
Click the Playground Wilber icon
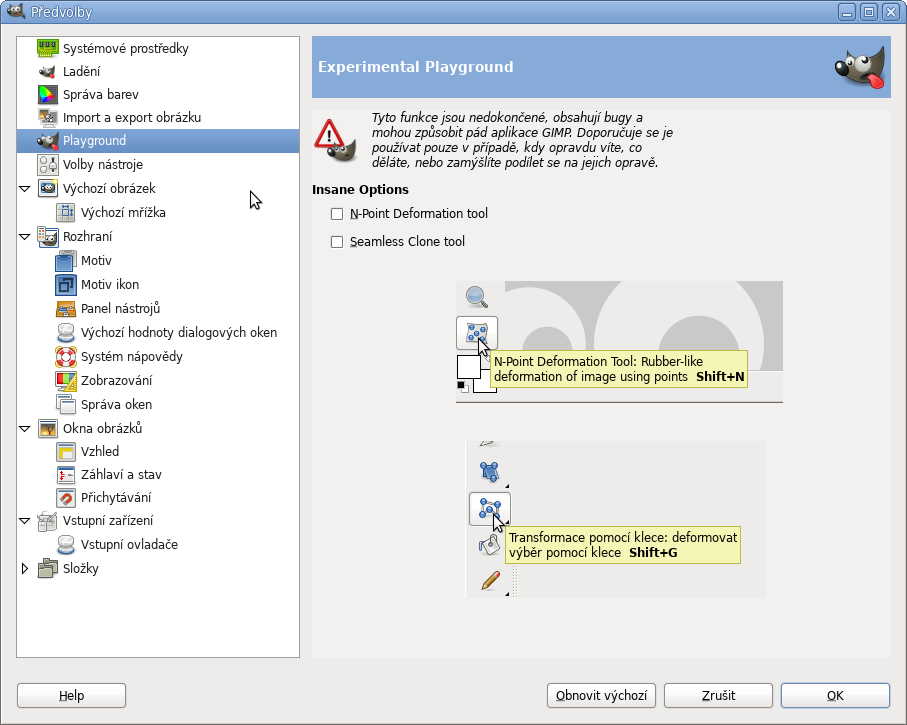(x=47, y=141)
